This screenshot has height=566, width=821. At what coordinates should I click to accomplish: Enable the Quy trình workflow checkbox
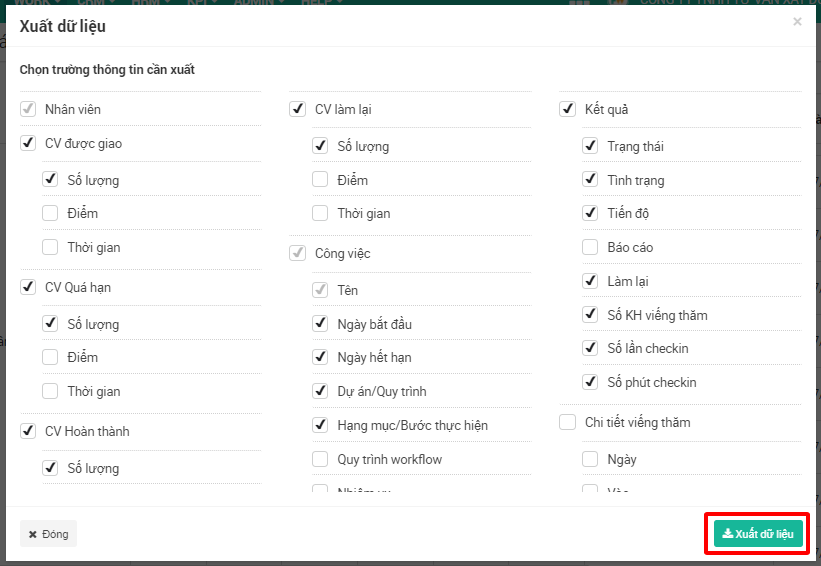320,459
